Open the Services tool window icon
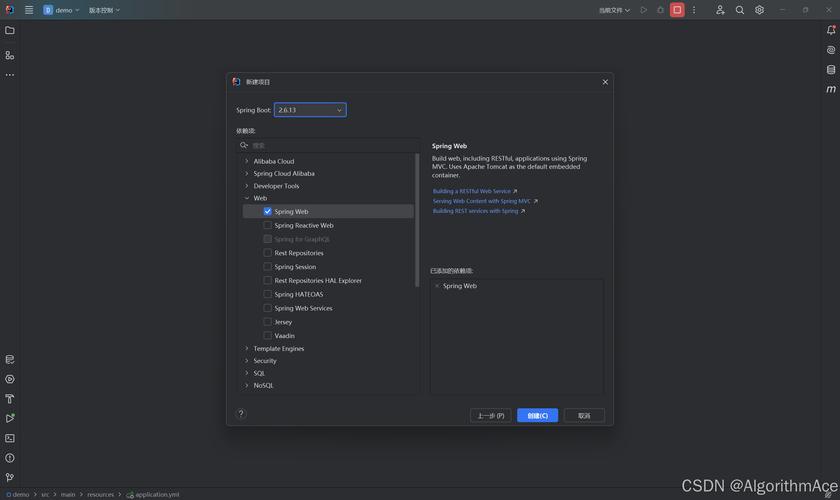 (10, 379)
